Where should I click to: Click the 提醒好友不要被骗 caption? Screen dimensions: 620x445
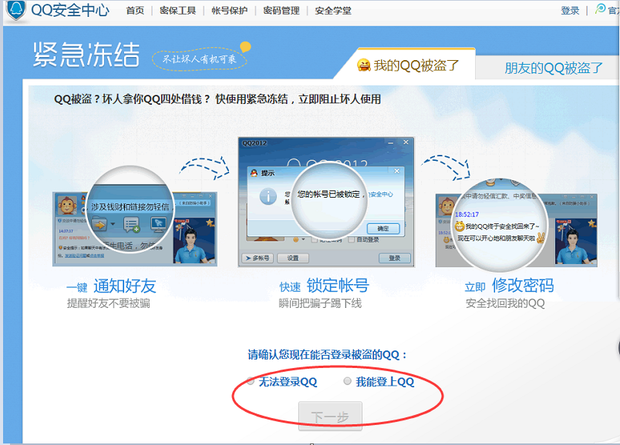point(108,303)
